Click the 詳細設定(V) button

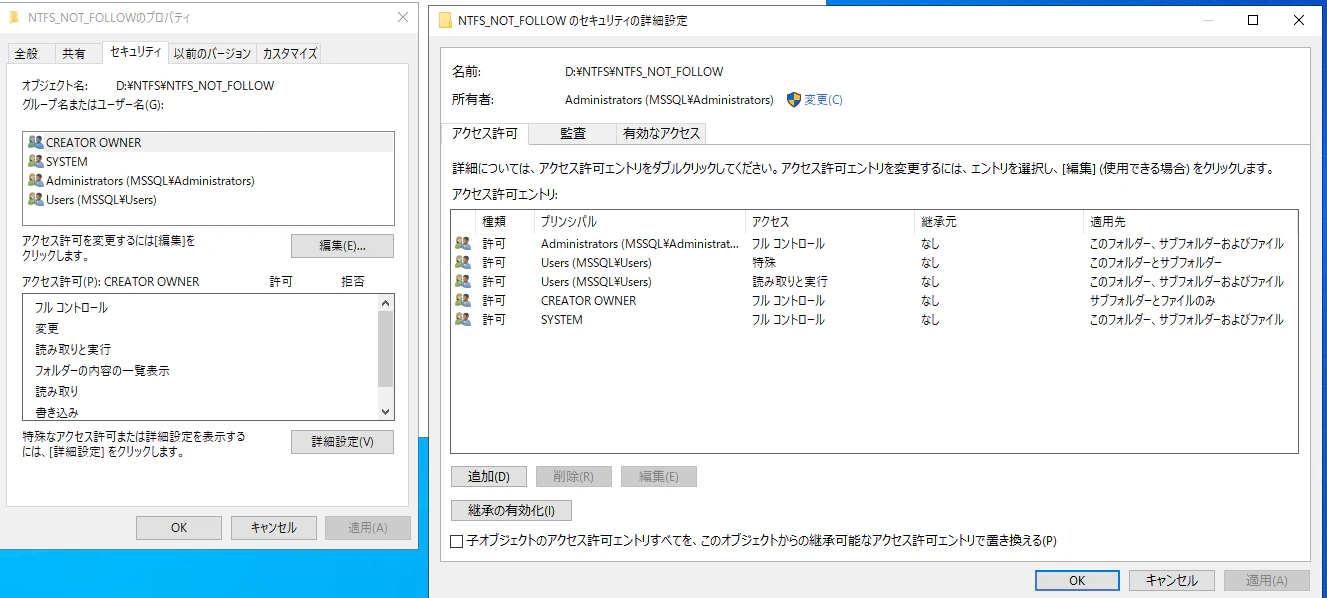[343, 442]
